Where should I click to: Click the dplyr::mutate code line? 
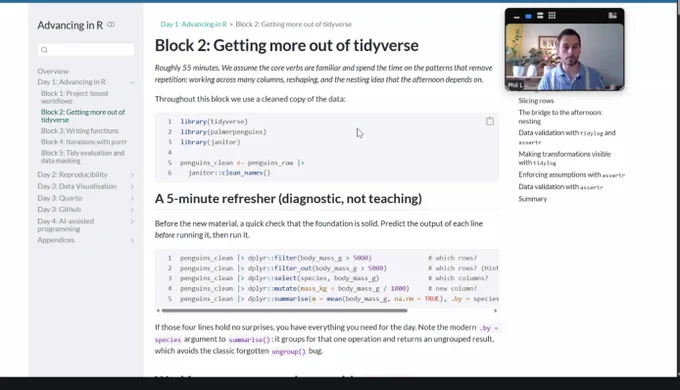click(294, 289)
